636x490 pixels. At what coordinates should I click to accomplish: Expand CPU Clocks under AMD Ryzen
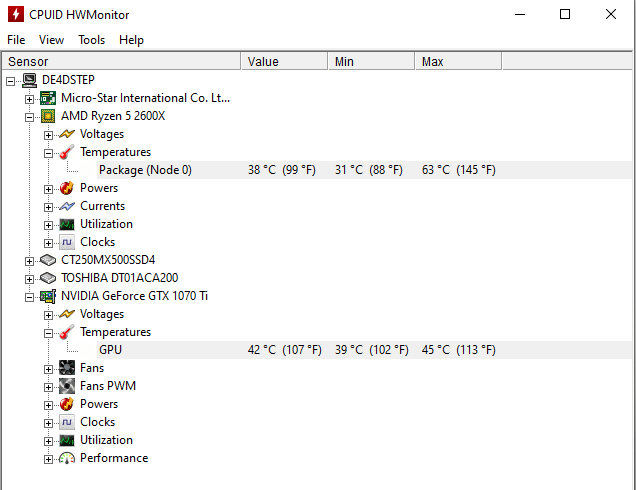(48, 243)
